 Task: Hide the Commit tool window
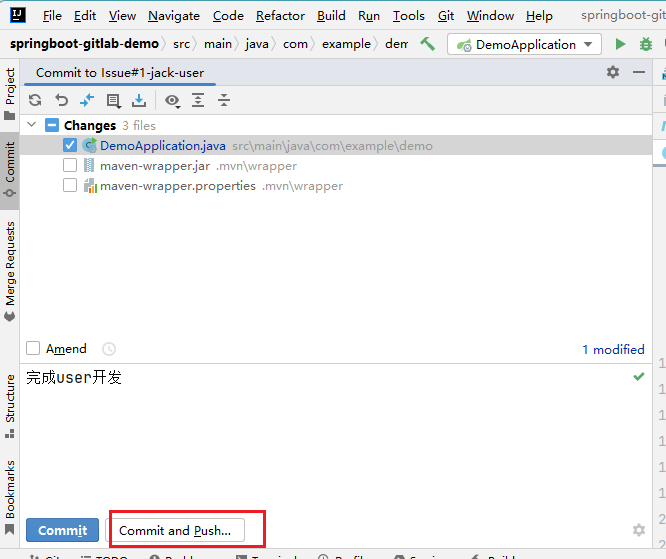coord(639,72)
